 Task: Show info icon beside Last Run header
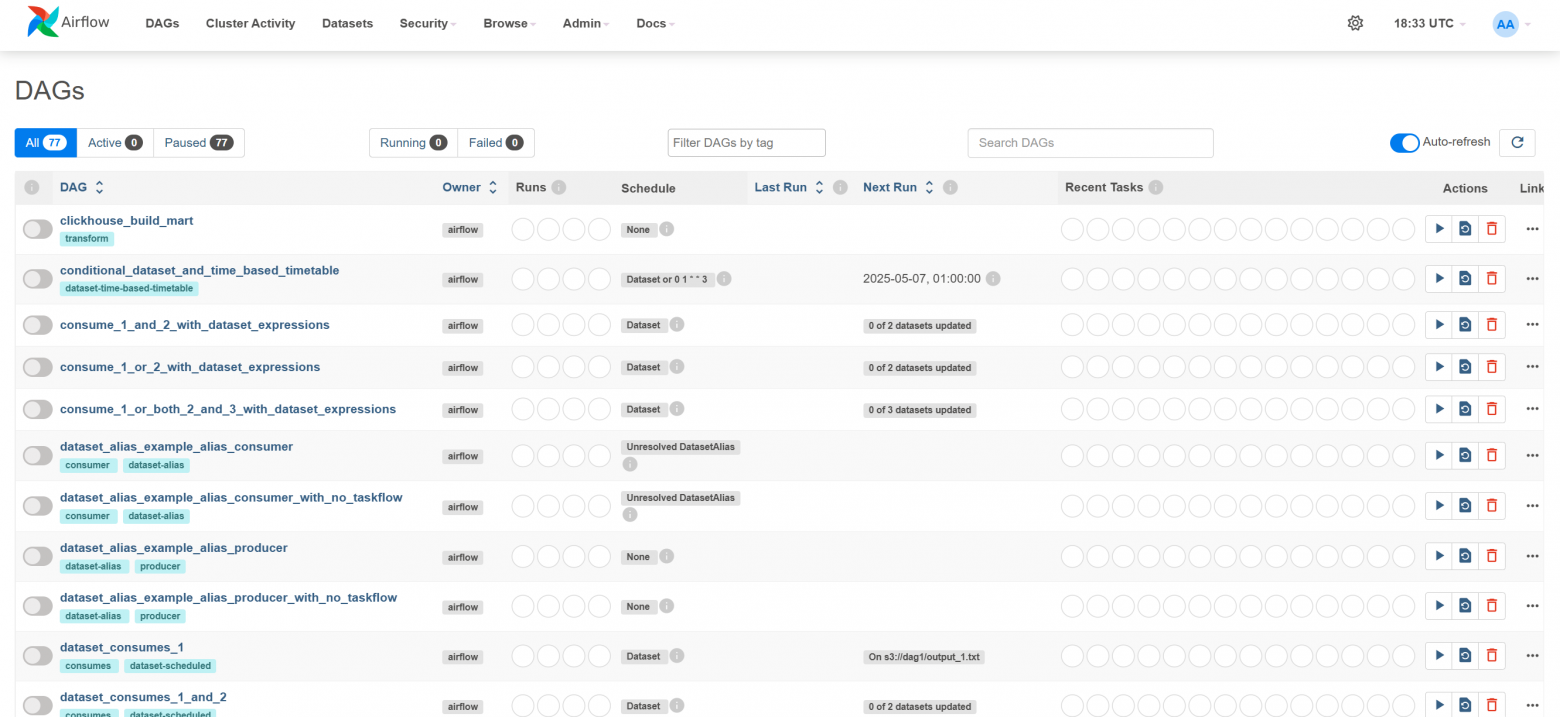coord(840,187)
